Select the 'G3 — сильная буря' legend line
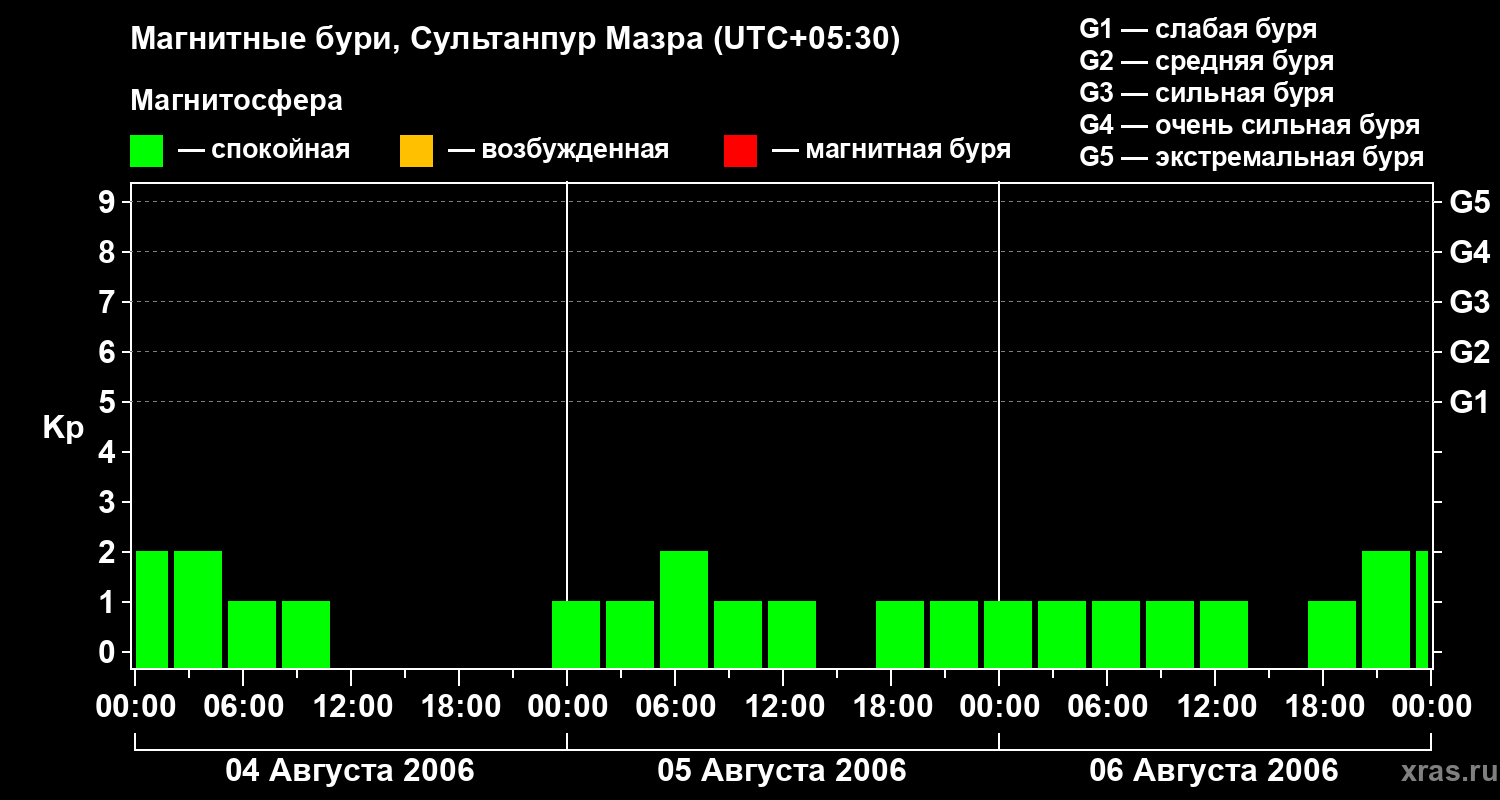 click(1207, 93)
